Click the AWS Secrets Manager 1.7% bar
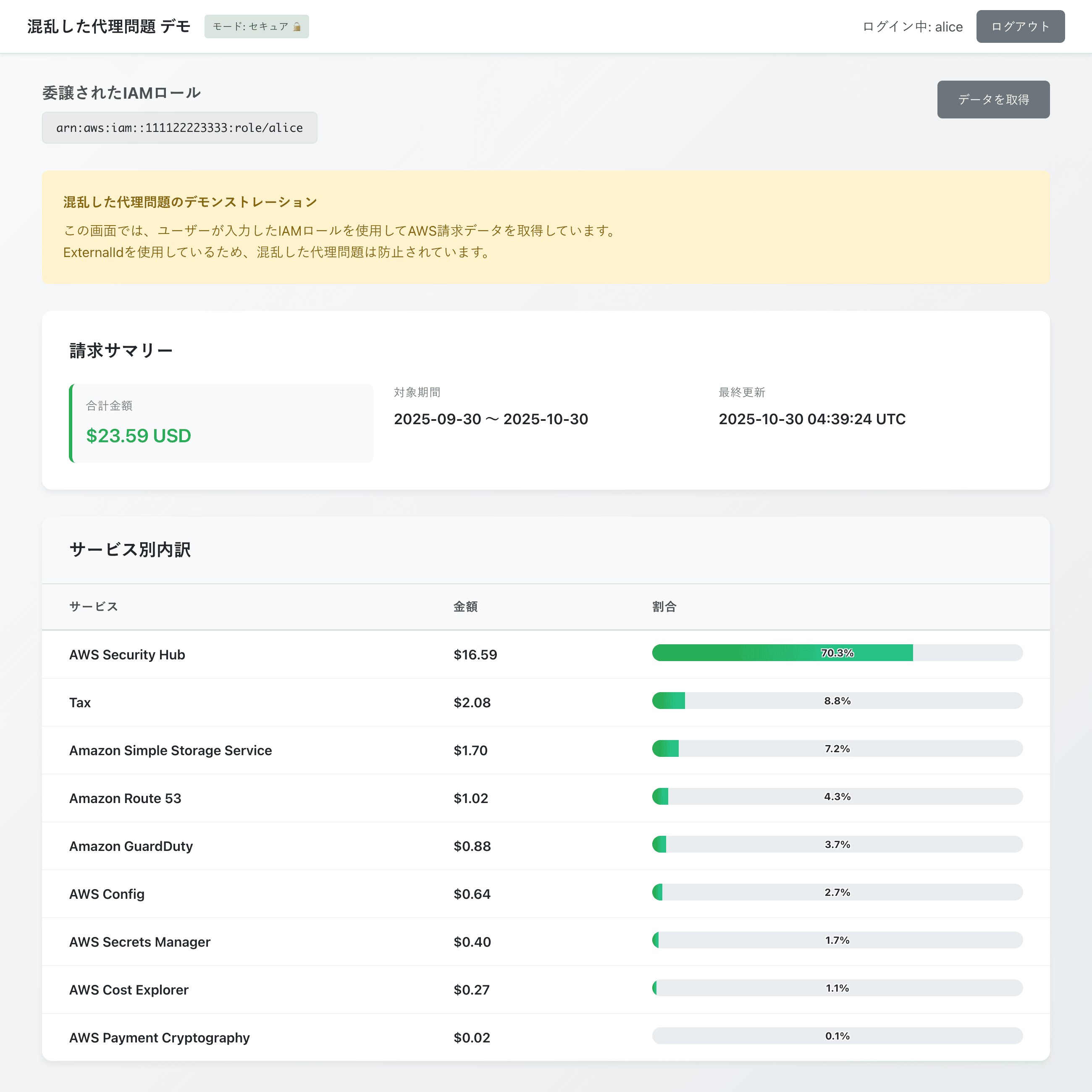The width and height of the screenshot is (1092, 1092). pyautogui.click(x=837, y=940)
